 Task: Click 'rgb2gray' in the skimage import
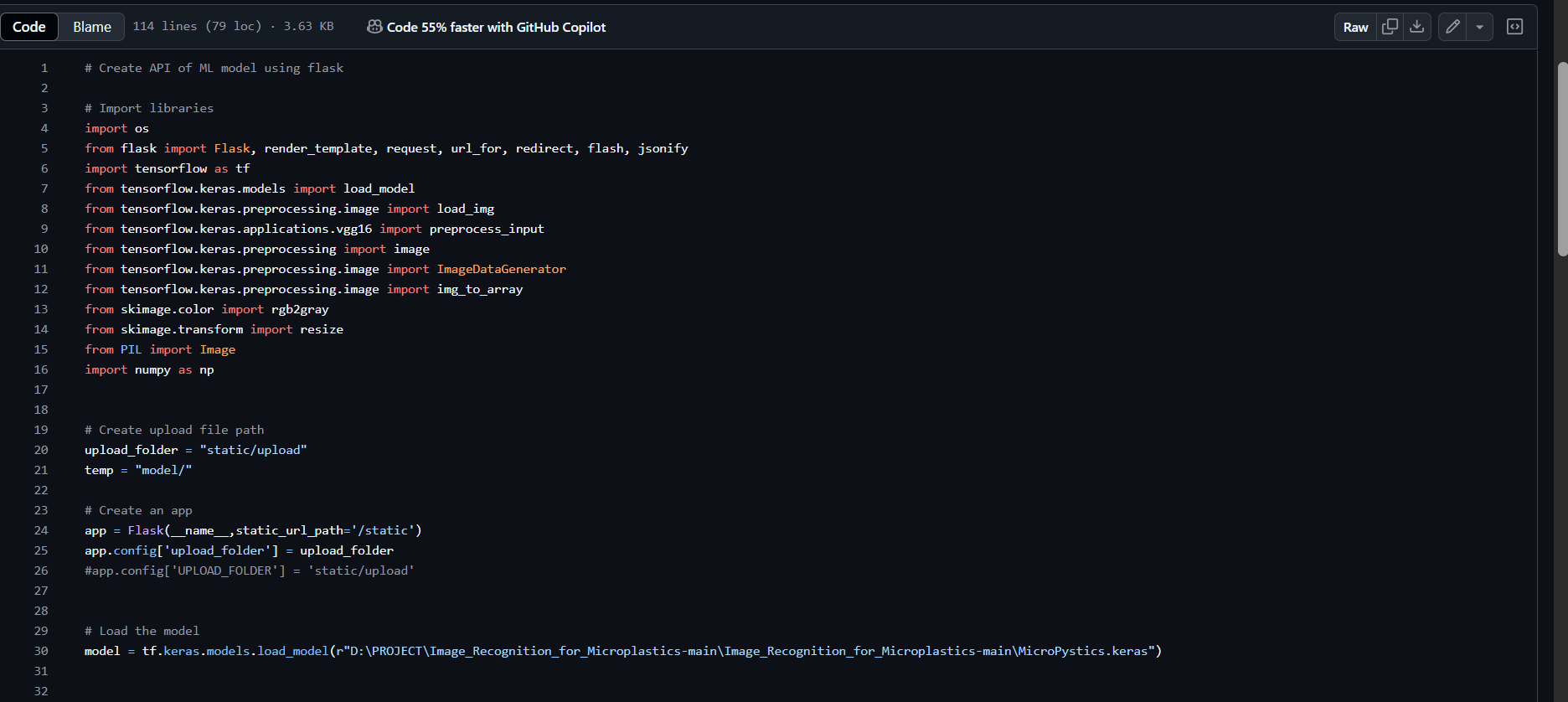[300, 309]
